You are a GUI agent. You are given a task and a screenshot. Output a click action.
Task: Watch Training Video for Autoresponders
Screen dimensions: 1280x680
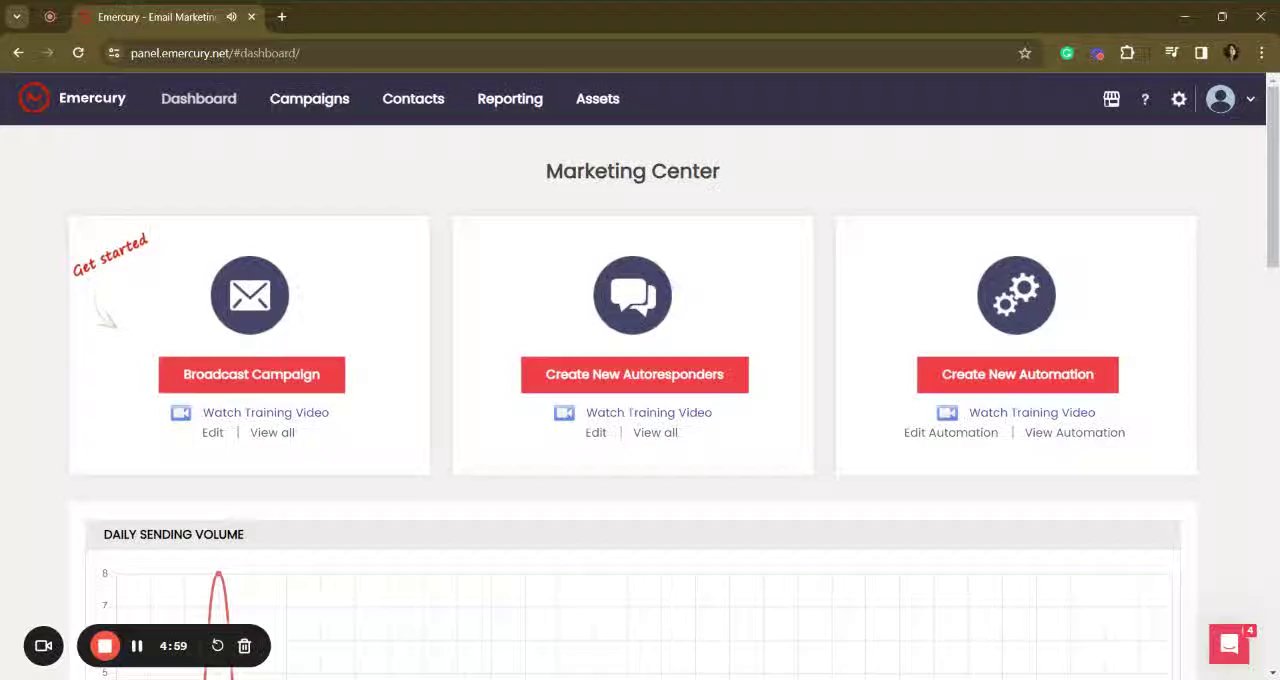coord(649,413)
